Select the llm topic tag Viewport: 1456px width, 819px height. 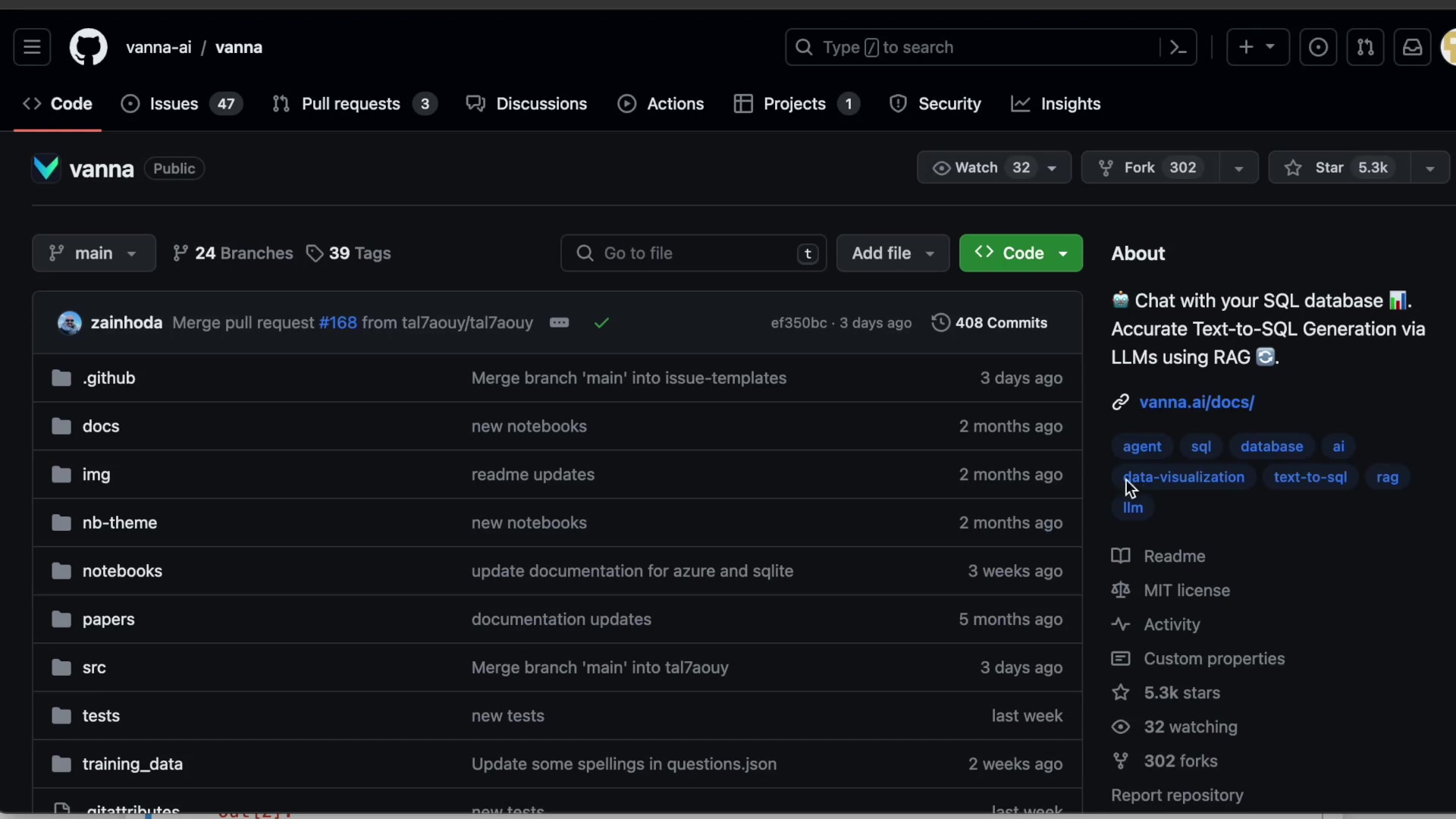pos(1133,508)
